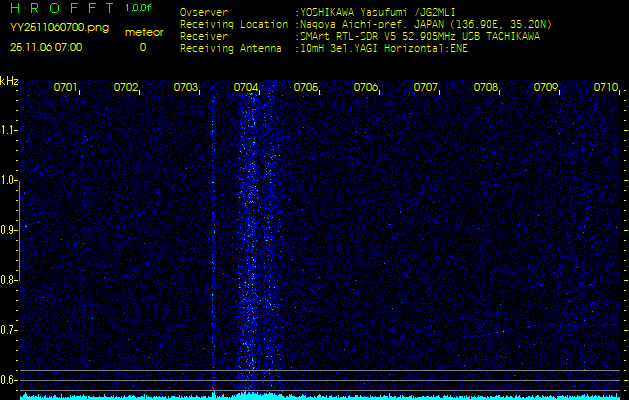The height and width of the screenshot is (400, 629).
Task: Click the 0707 time marker
Action: tap(426, 88)
